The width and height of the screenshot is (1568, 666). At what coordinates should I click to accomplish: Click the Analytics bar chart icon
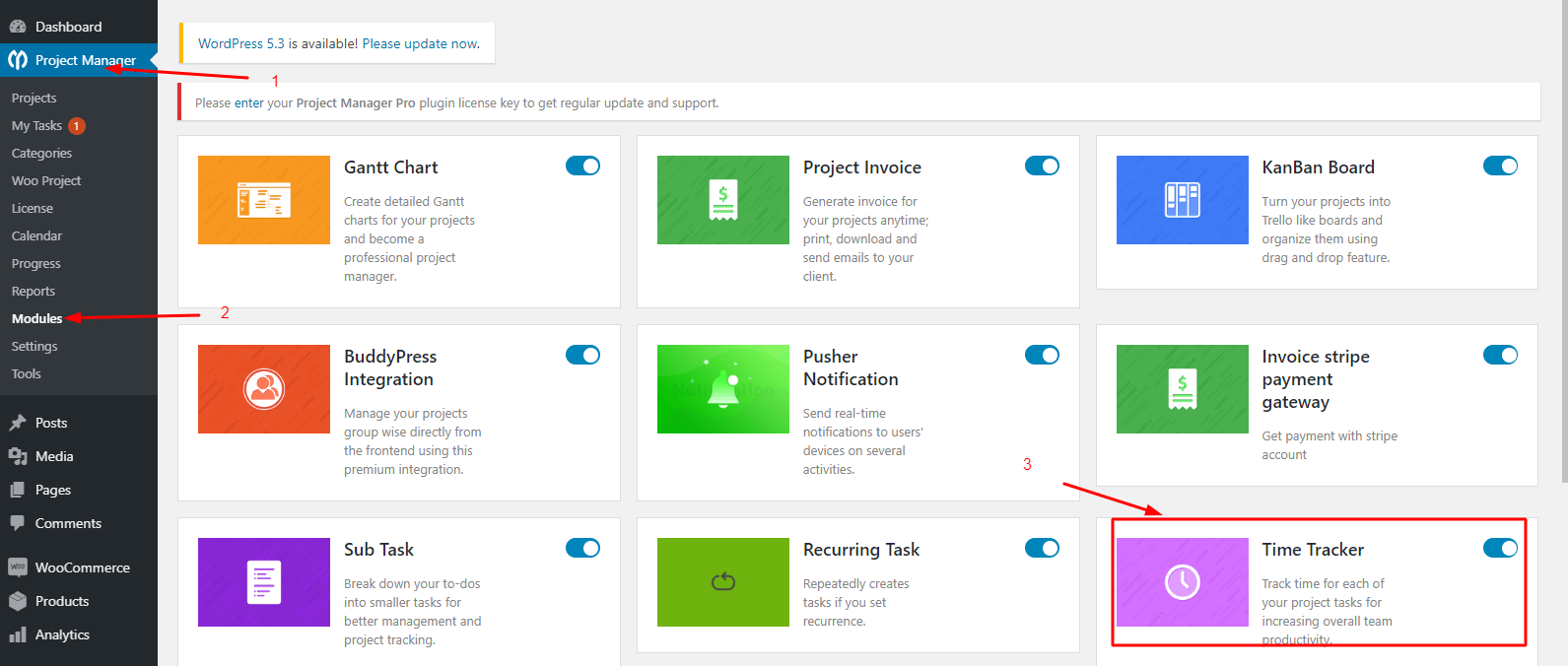point(18,634)
